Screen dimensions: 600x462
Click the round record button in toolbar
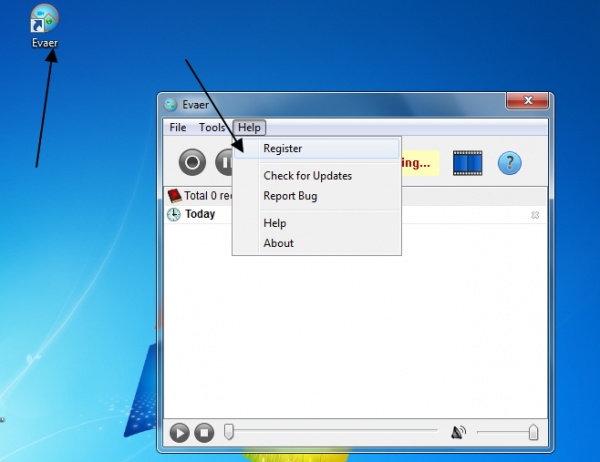click(192, 162)
